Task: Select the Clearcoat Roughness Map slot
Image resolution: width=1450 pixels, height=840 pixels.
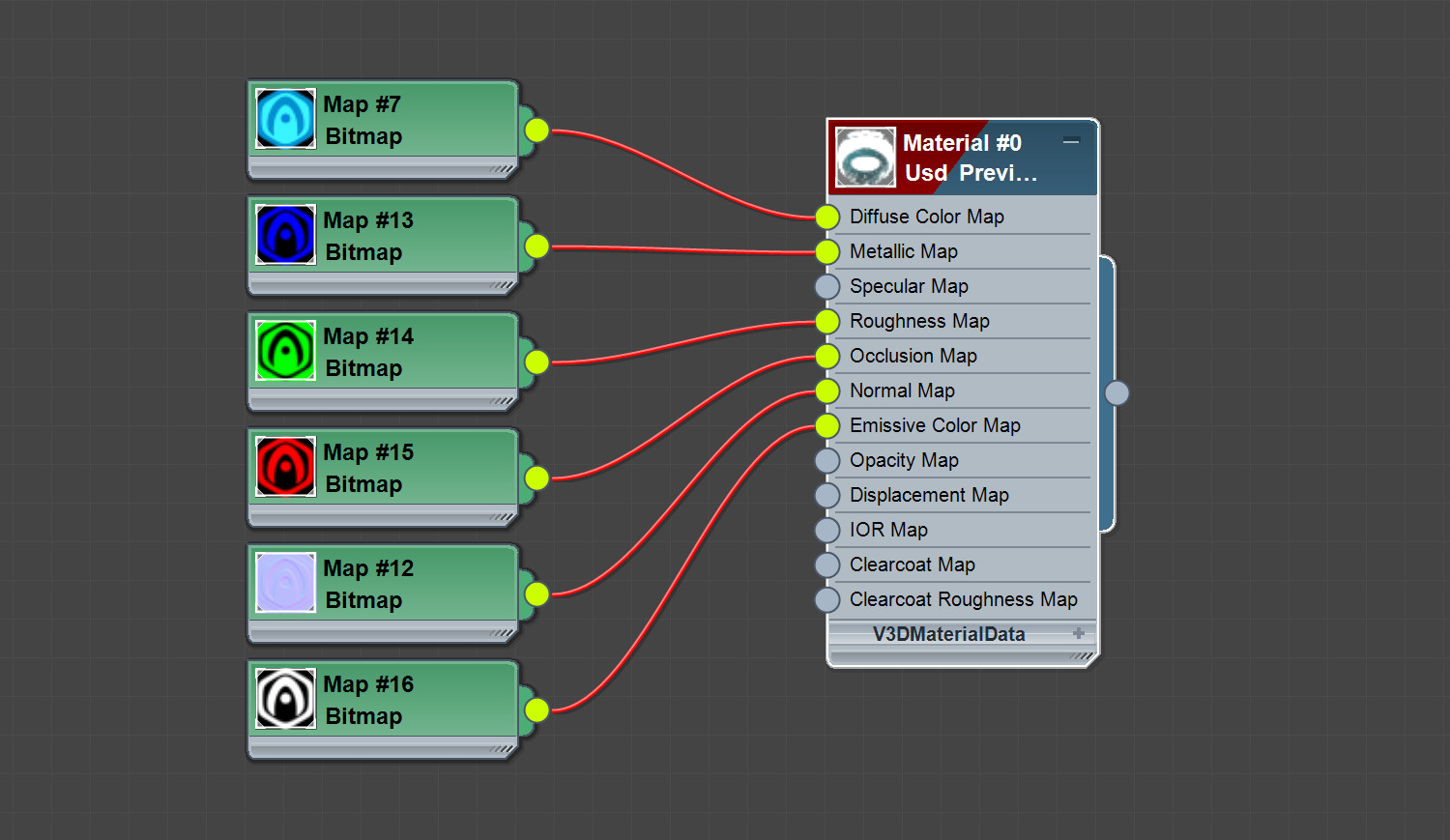Action: tap(961, 599)
